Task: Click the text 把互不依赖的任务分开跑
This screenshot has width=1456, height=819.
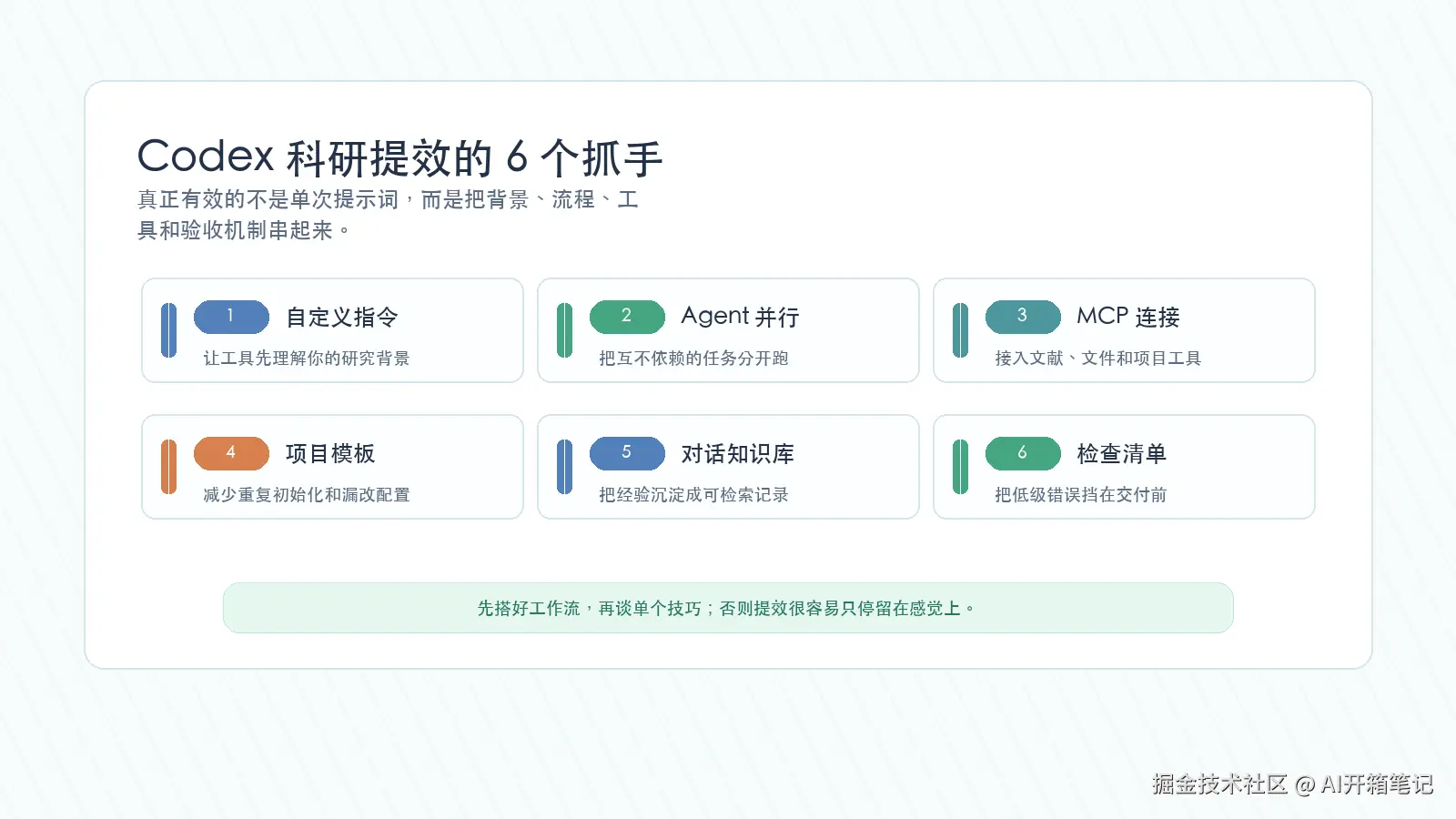Action: (693, 359)
